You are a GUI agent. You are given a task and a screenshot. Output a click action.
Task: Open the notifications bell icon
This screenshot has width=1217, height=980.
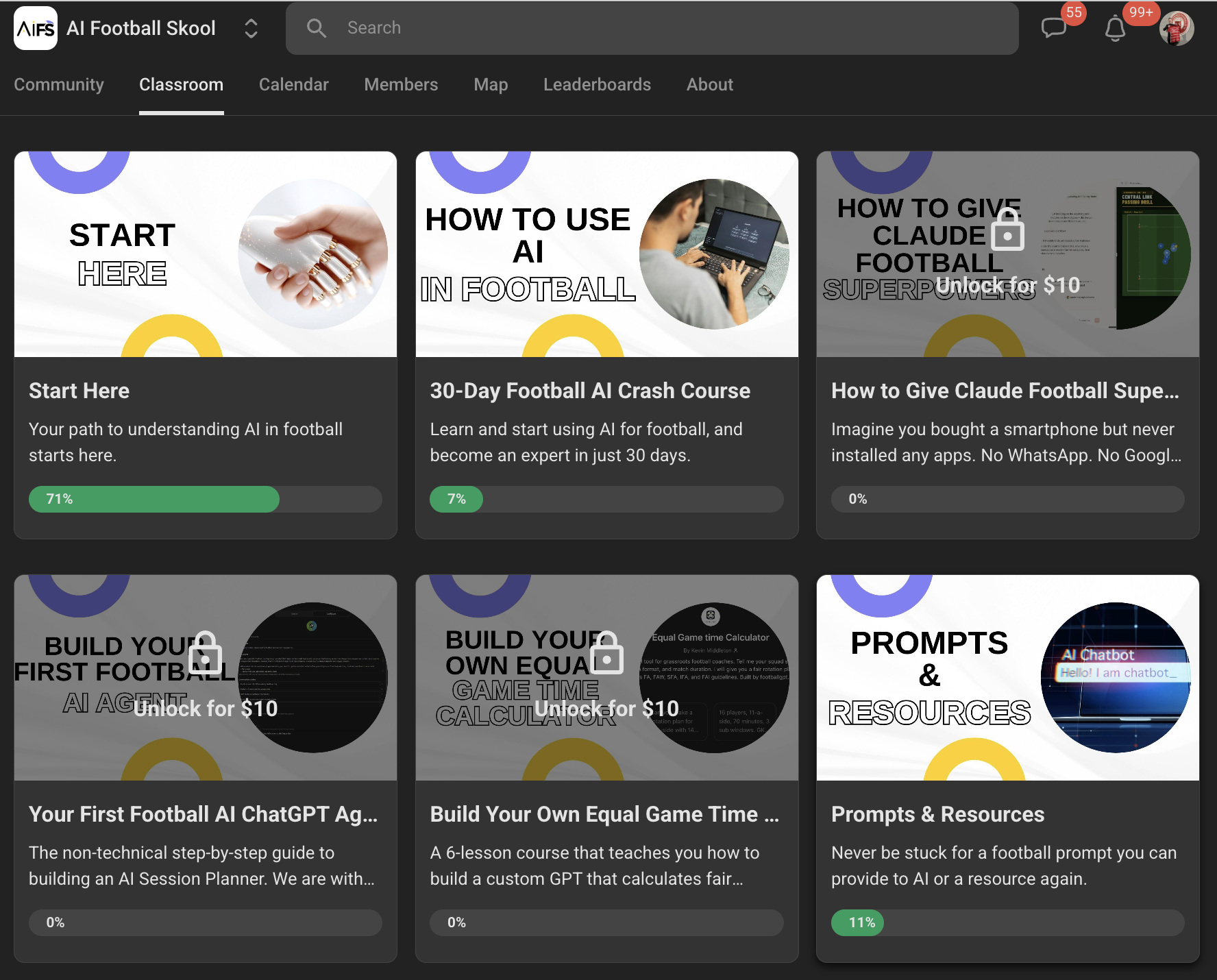pyautogui.click(x=1115, y=29)
